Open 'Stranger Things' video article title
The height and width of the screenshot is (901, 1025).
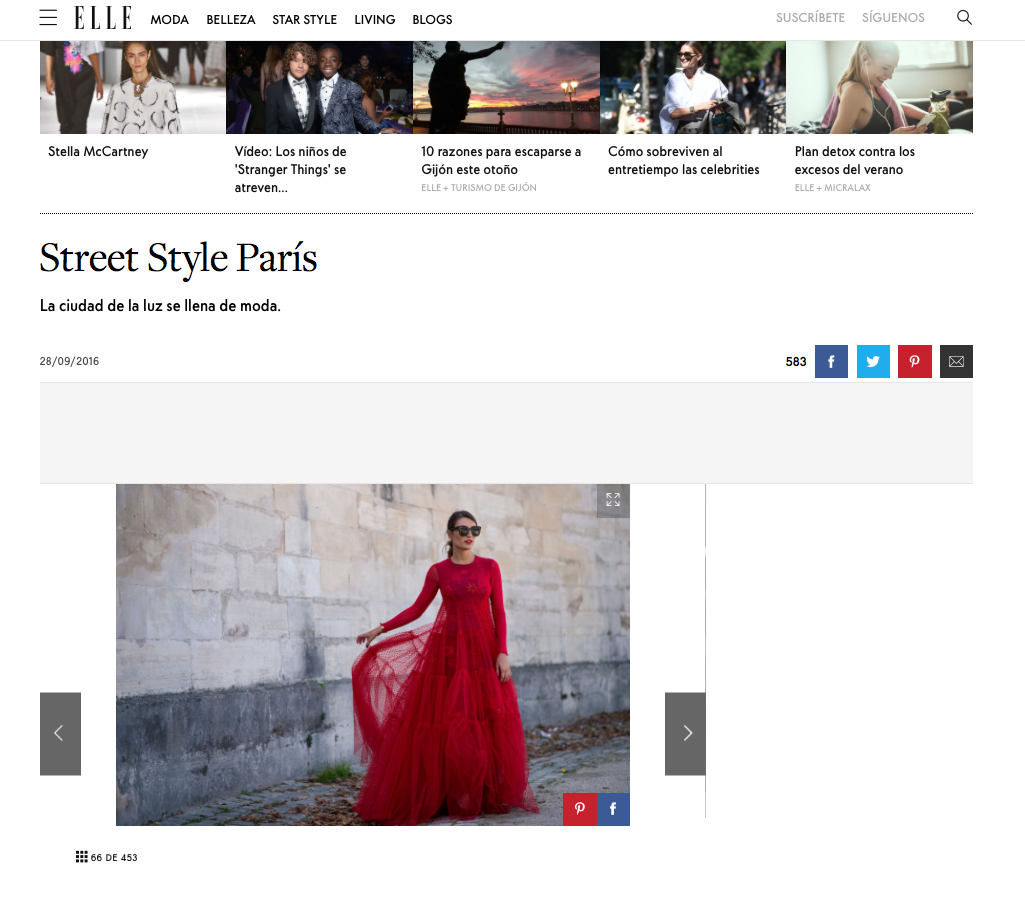(x=290, y=169)
